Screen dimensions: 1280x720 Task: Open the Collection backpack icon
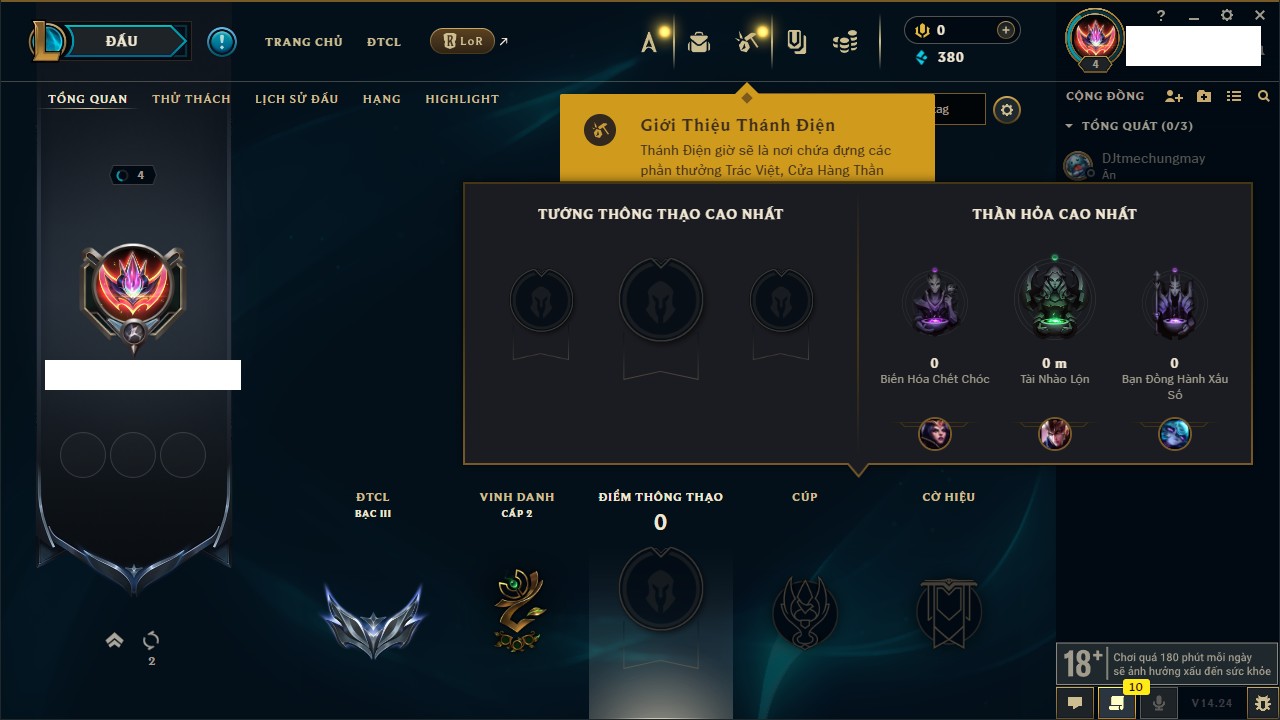(x=699, y=42)
